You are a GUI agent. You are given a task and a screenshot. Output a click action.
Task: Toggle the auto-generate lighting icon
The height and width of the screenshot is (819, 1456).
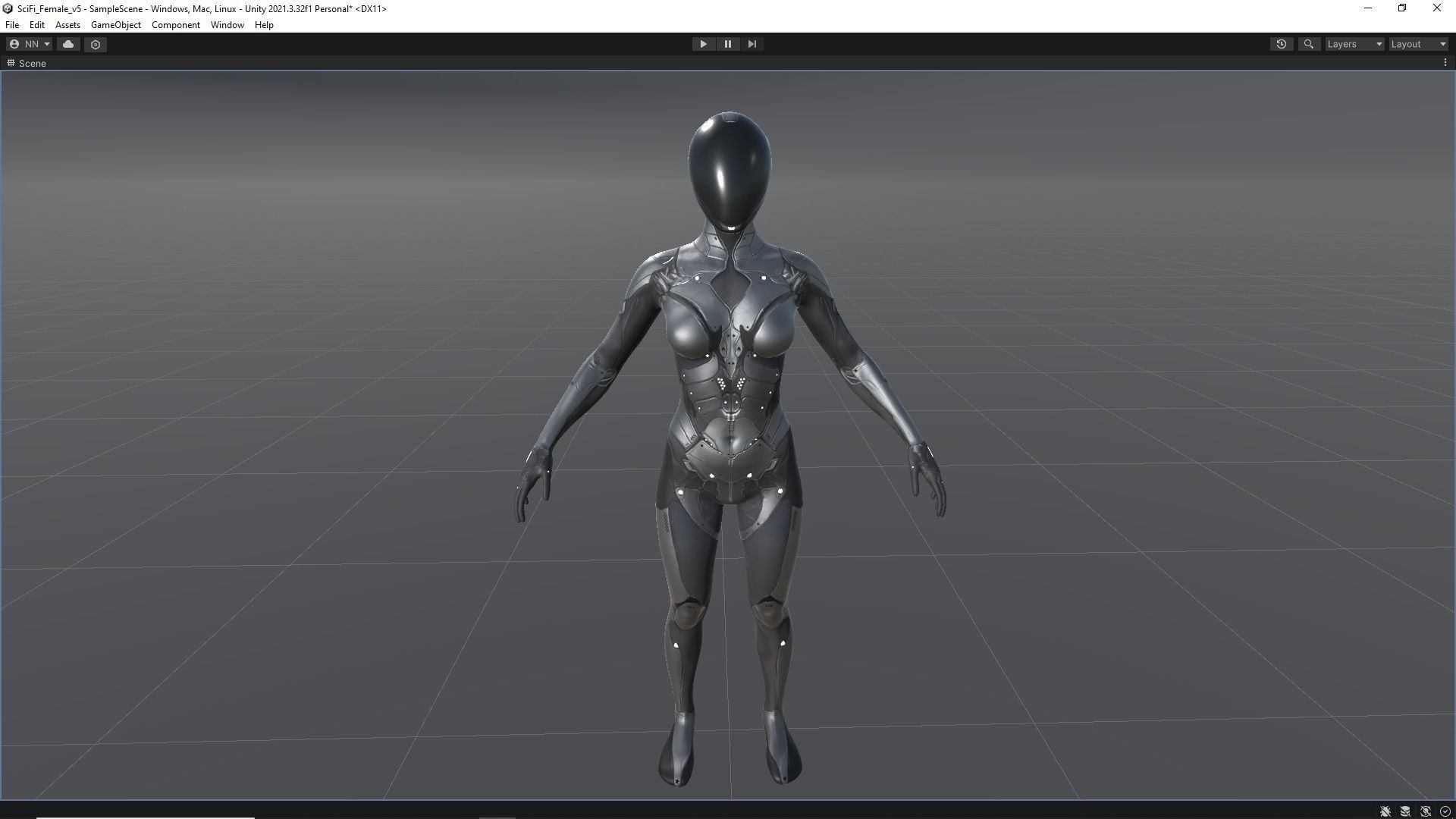[1426, 811]
